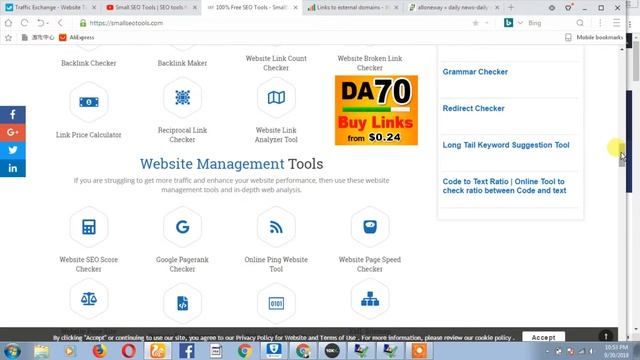Open Website Link Count Checker

(x=276, y=63)
